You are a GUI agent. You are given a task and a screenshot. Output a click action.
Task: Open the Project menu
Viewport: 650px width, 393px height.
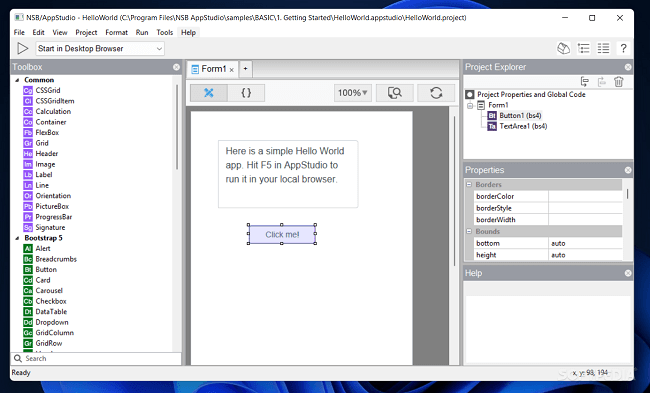[86, 32]
